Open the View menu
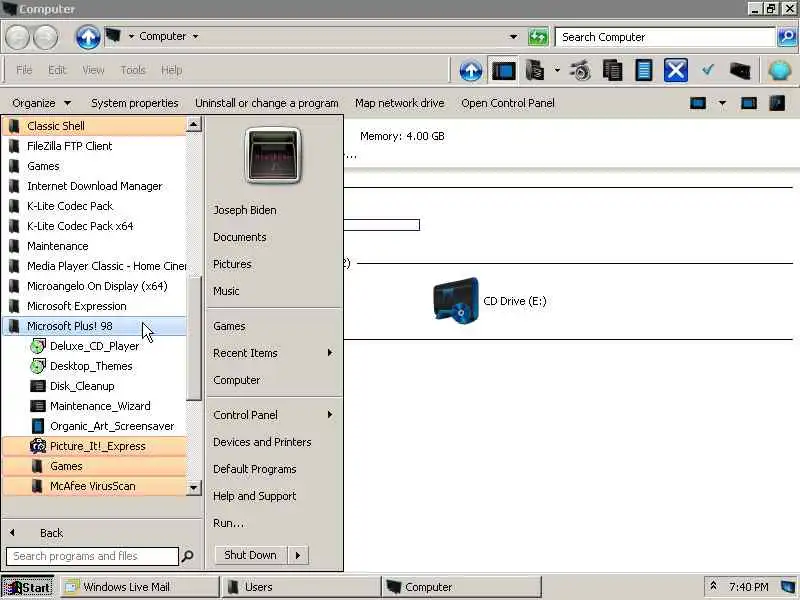This screenshot has height=600, width=800. pos(93,70)
